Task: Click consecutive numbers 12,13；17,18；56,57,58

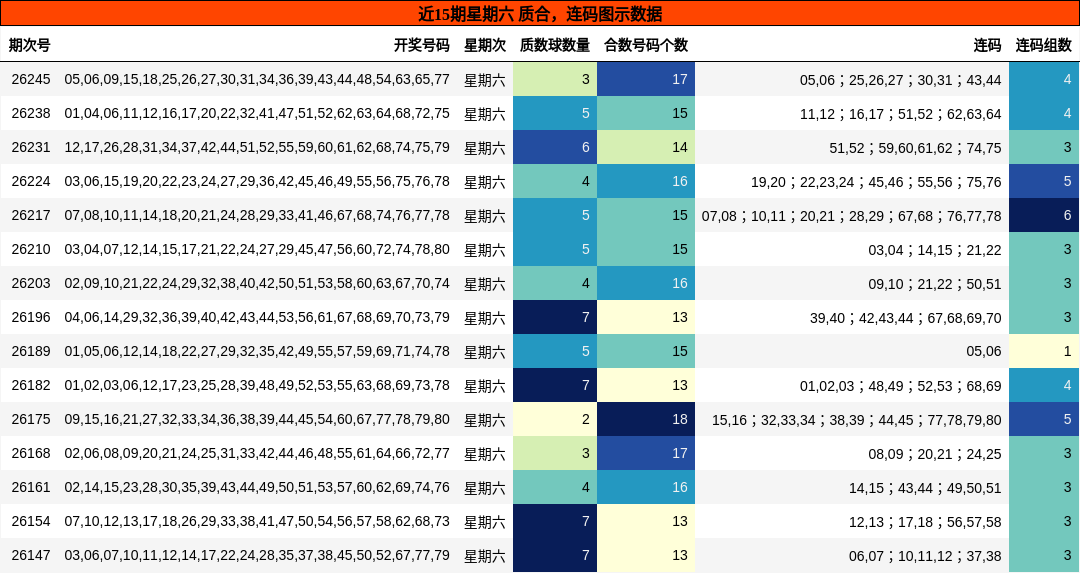Action: click(x=925, y=522)
